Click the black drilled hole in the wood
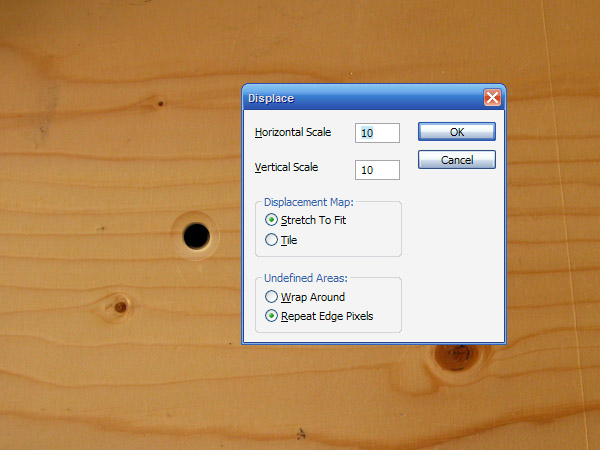 (x=196, y=236)
